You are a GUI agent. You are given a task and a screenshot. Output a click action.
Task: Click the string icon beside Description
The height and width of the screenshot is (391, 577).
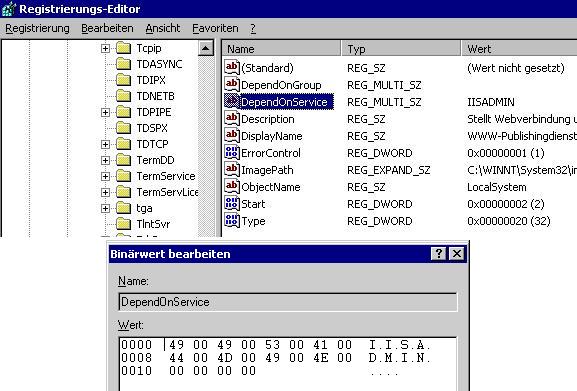click(232, 118)
